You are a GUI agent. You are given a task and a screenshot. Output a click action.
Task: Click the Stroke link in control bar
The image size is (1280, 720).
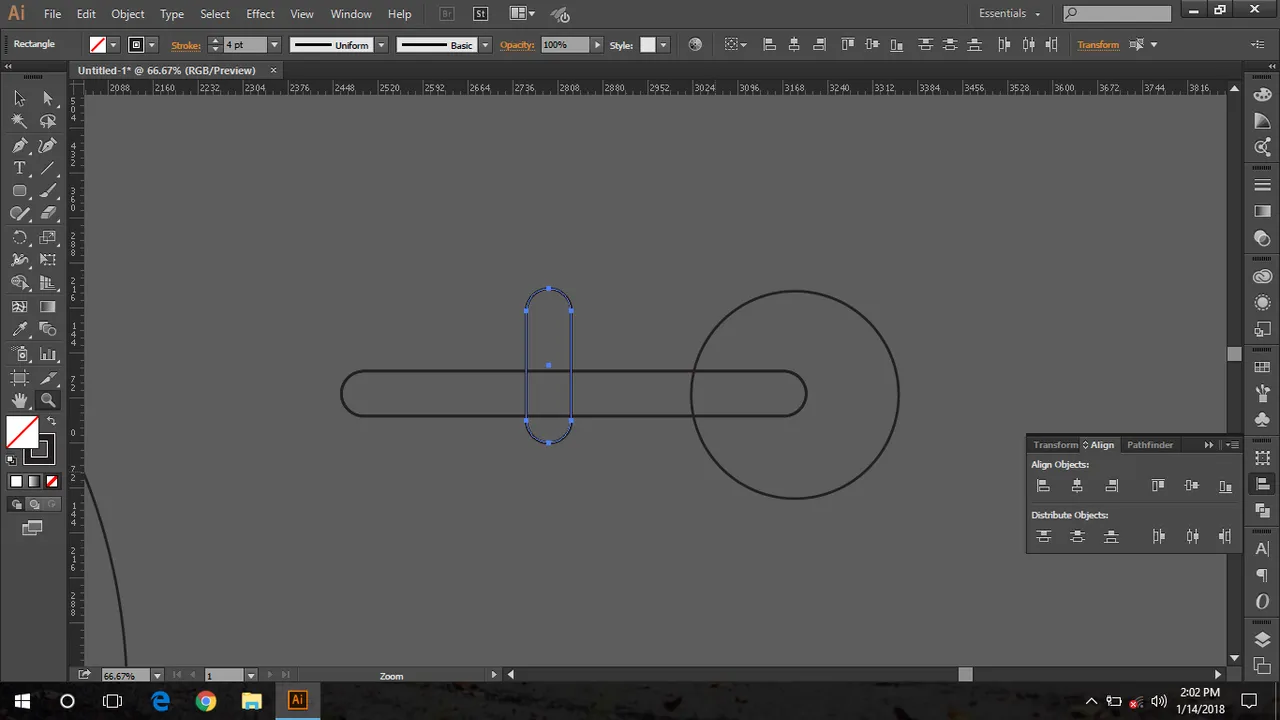tap(186, 45)
